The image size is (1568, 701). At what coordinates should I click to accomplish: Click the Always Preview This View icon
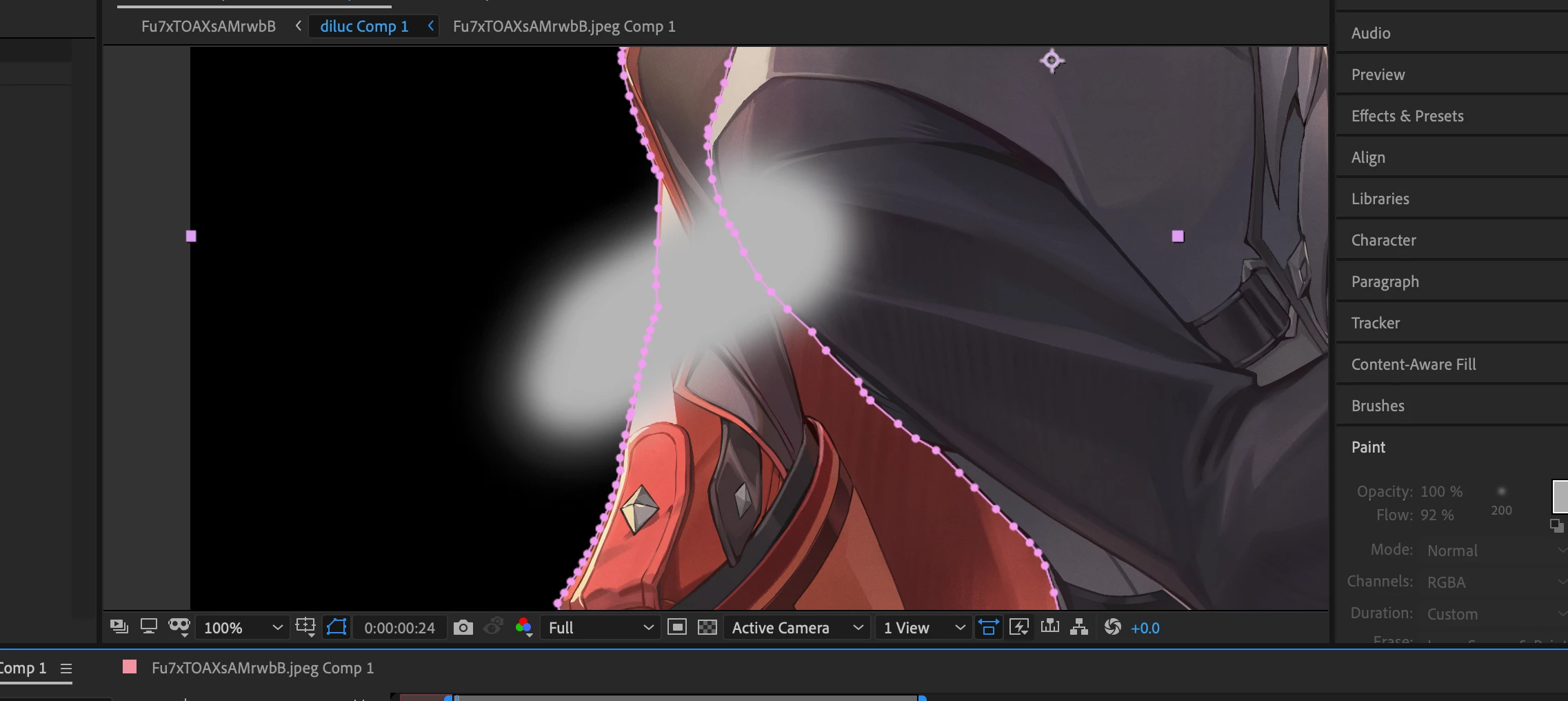(x=119, y=626)
